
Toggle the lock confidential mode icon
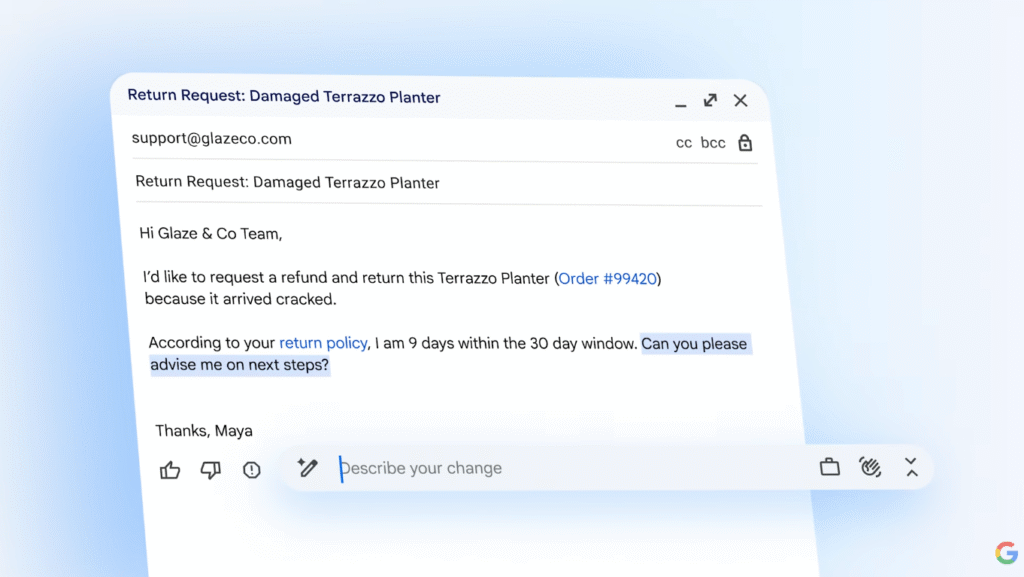(745, 143)
